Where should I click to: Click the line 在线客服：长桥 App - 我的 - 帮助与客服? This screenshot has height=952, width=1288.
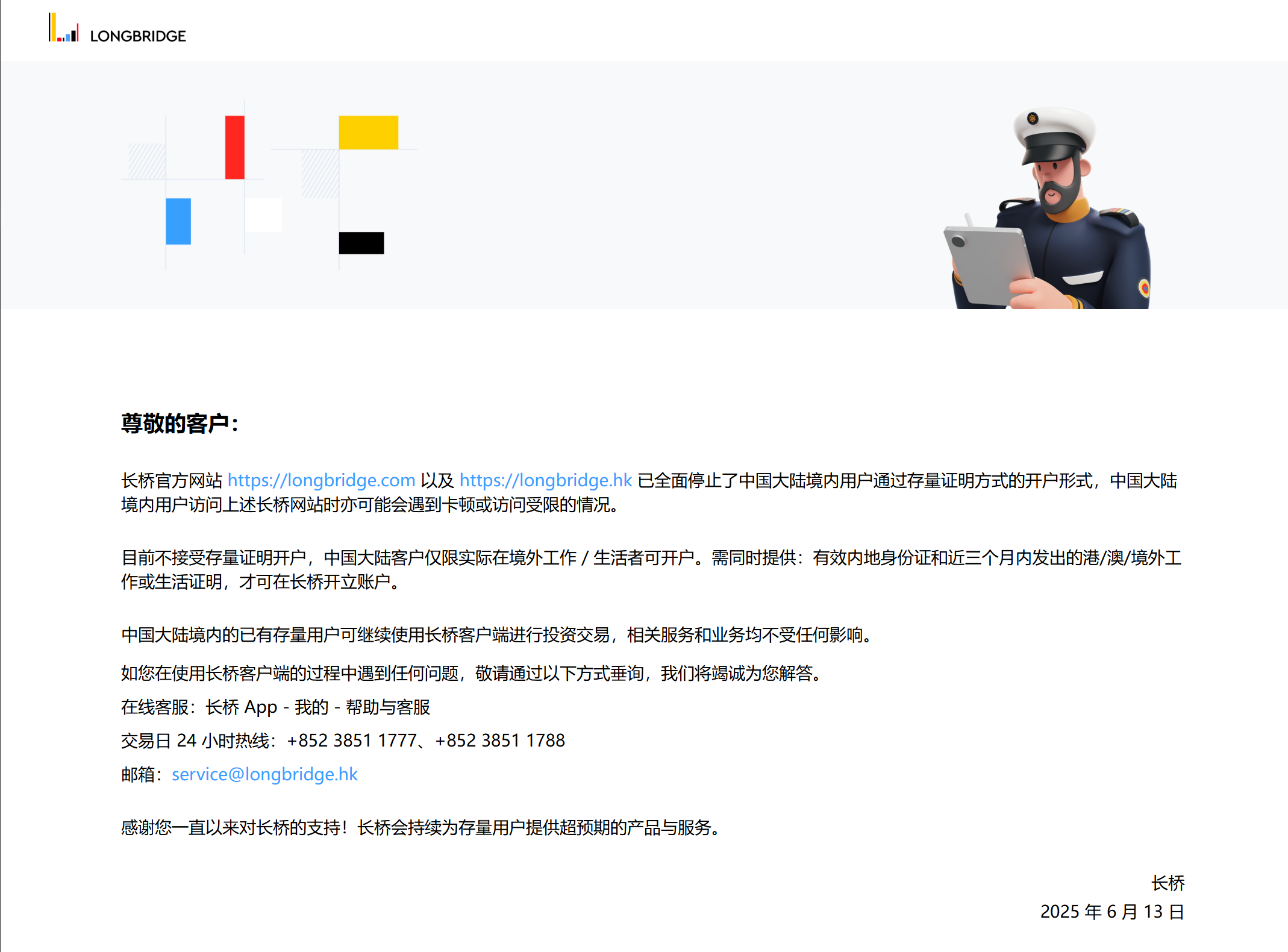(x=275, y=707)
